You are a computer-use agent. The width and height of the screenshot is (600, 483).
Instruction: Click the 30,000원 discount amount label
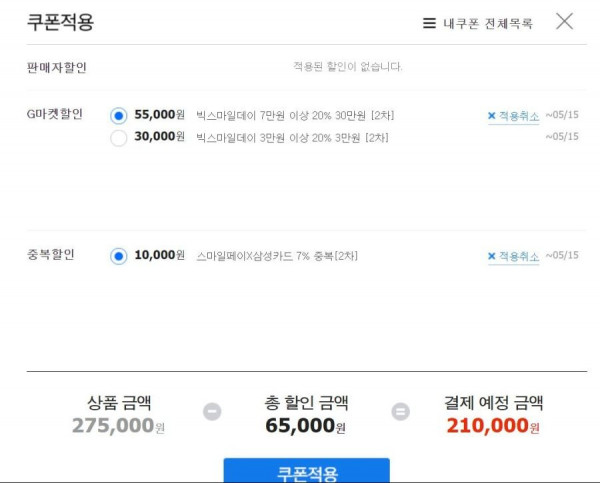[160, 136]
